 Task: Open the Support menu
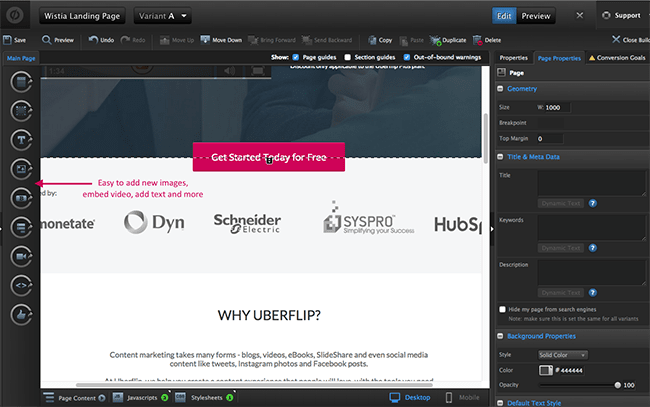click(621, 15)
